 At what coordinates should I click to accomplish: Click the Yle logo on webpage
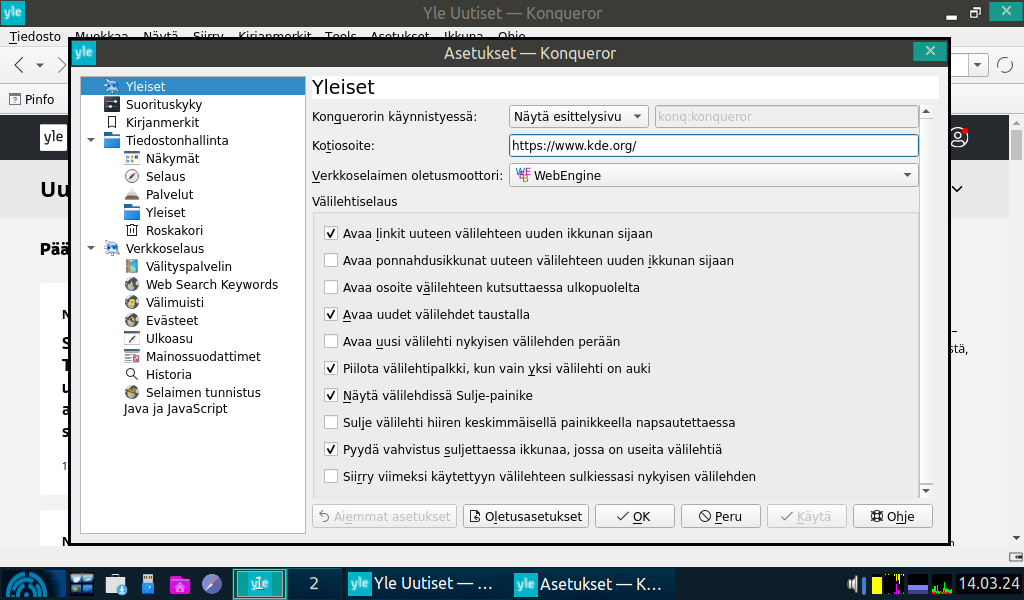54,137
